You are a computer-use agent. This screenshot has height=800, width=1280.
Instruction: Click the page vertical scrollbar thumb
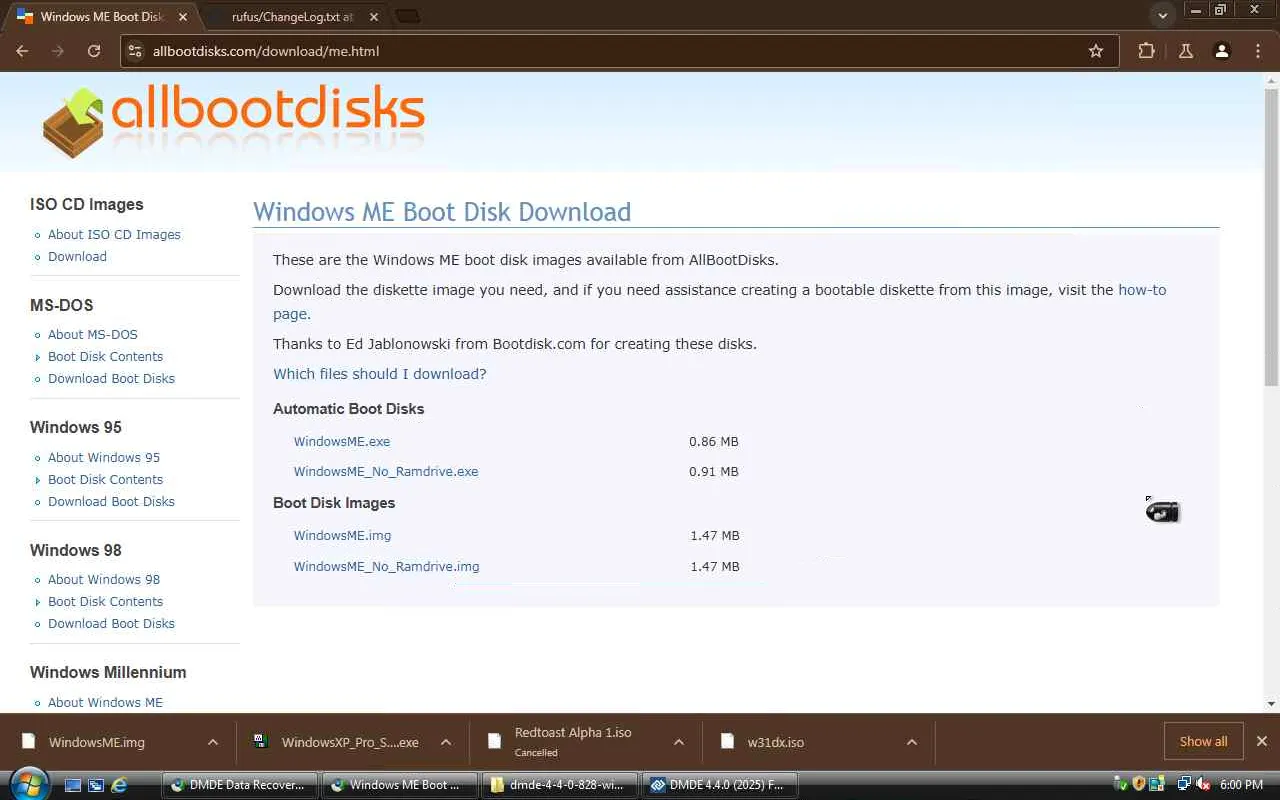[x=1271, y=236]
